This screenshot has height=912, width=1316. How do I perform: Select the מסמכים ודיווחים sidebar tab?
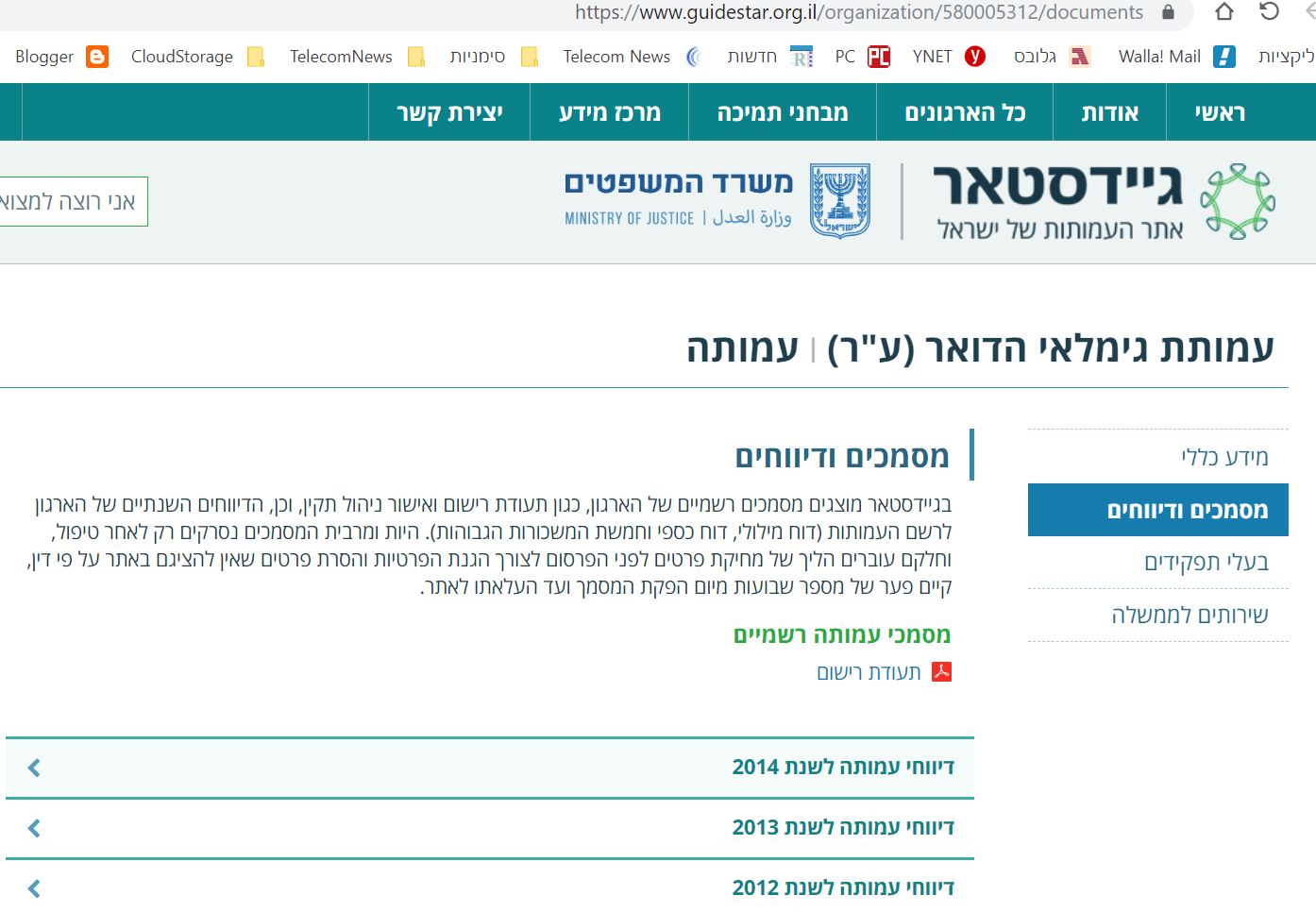click(1158, 510)
